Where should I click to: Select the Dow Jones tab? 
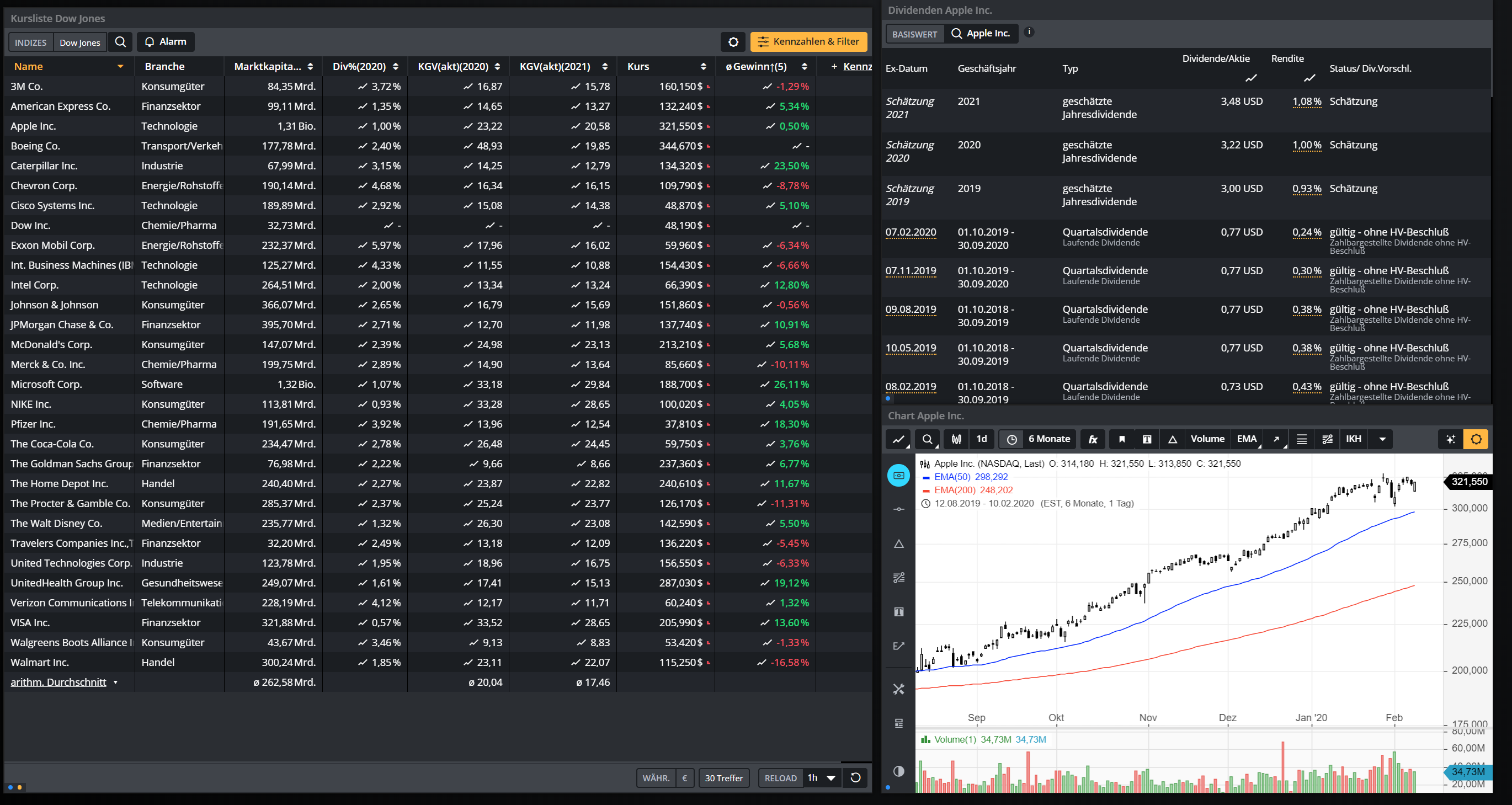(80, 42)
